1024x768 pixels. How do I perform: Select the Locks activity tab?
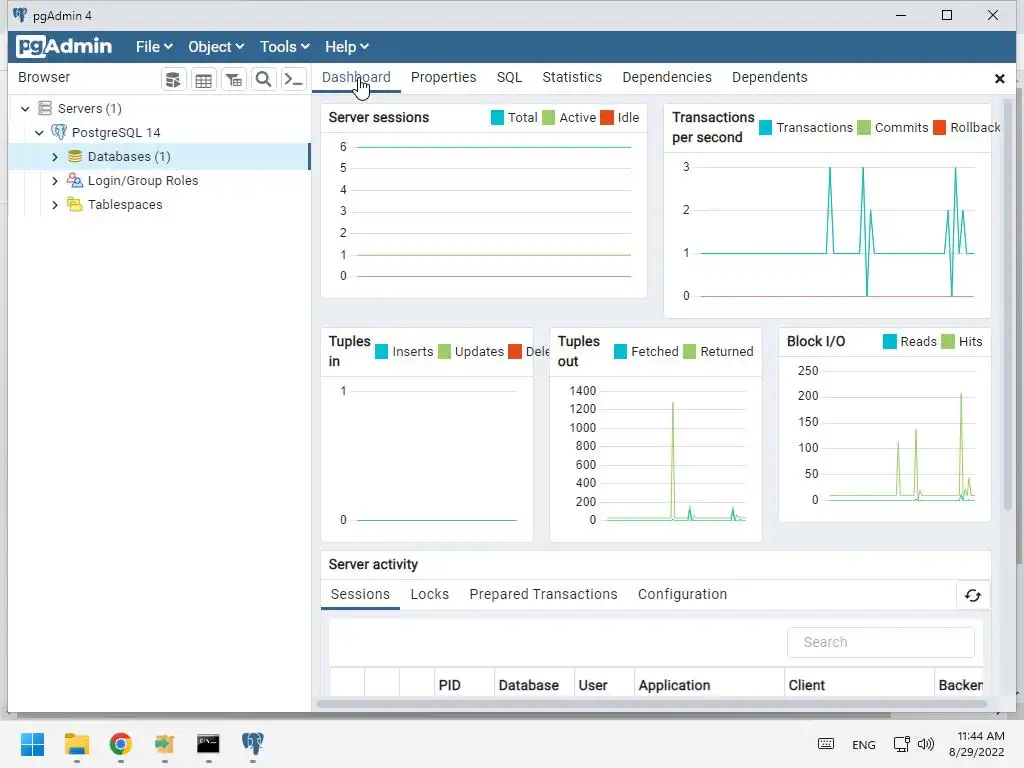[x=430, y=594]
